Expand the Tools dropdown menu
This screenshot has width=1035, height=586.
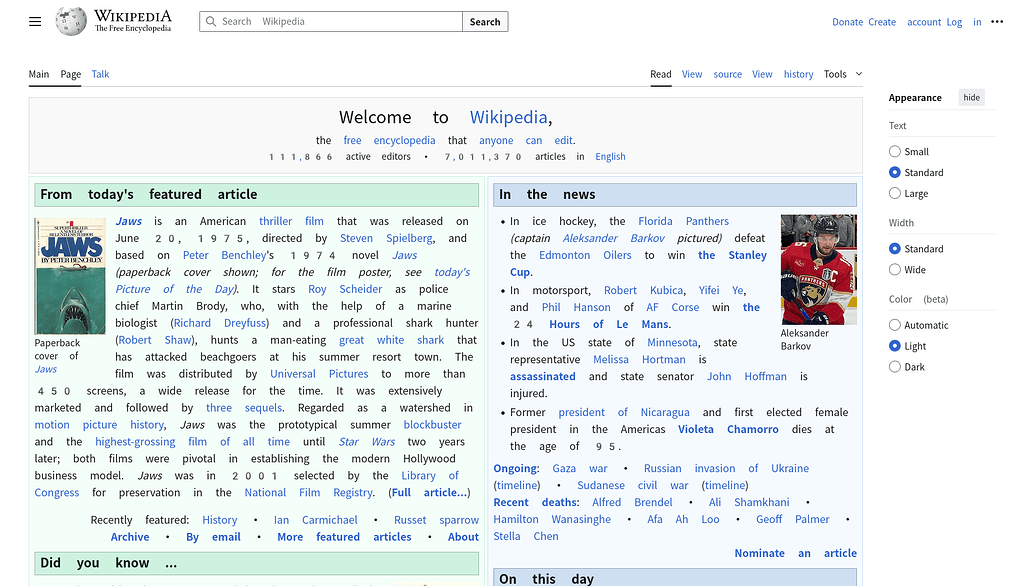click(x=842, y=74)
